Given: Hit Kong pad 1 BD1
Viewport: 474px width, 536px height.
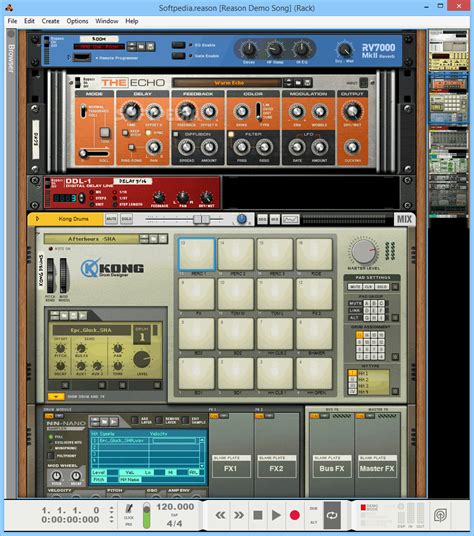Looking at the screenshot, I should tap(197, 373).
